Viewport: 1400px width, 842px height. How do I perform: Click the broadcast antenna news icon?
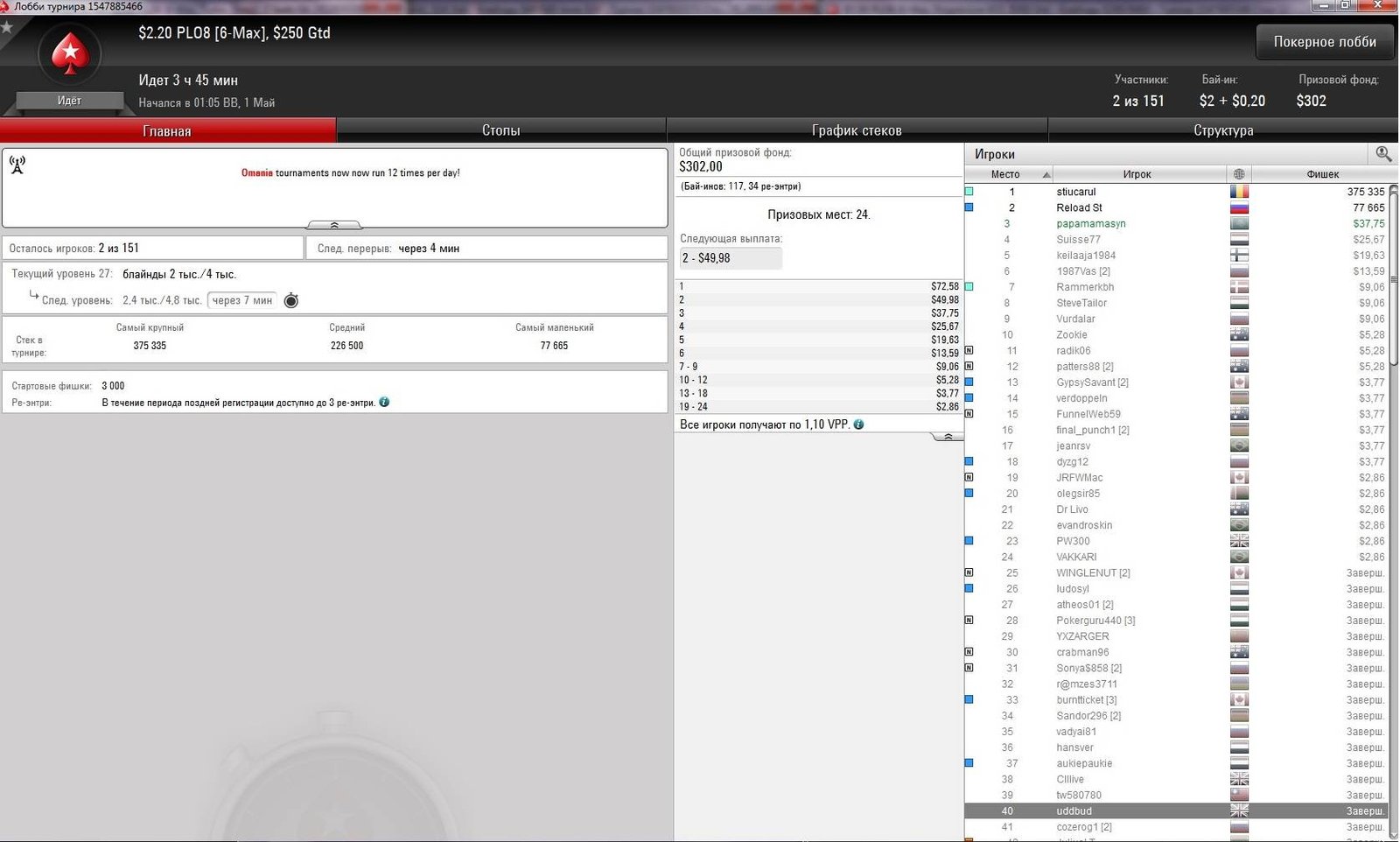[17, 165]
